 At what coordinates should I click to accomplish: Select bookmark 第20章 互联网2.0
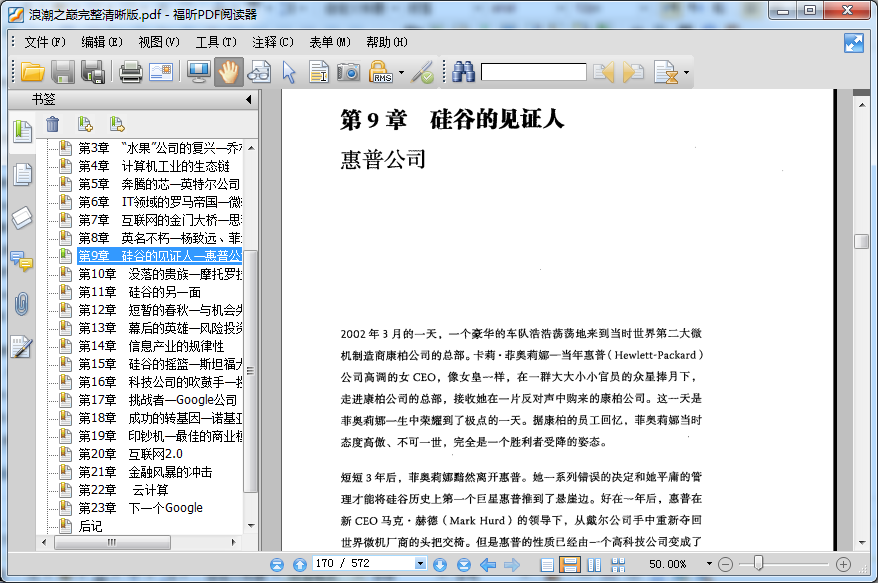130,454
